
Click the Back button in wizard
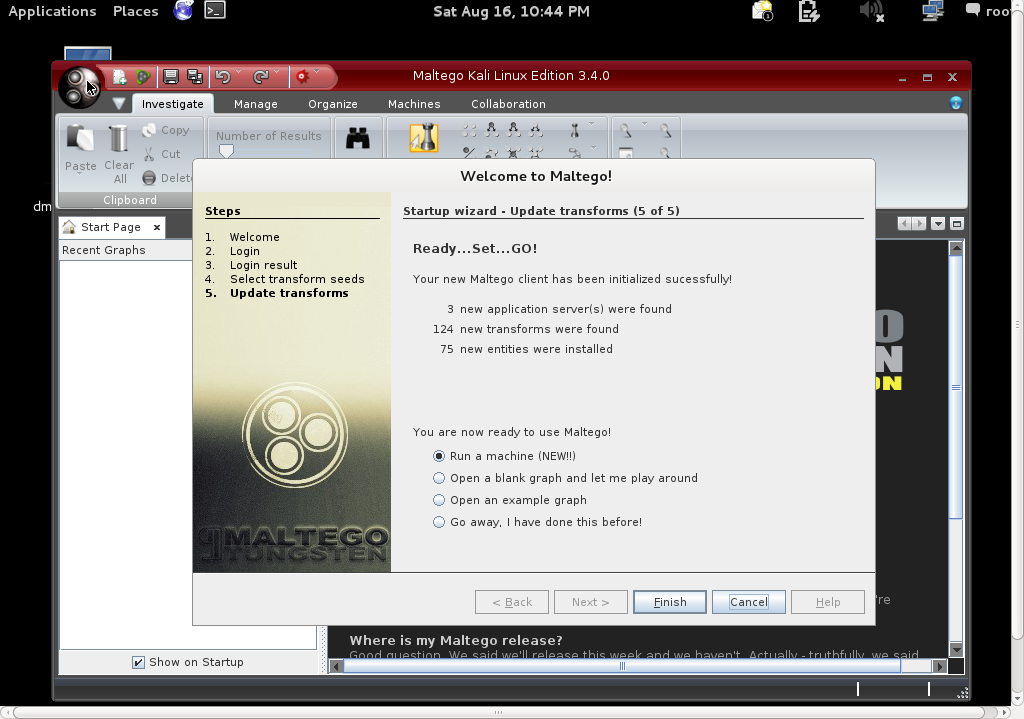point(512,602)
